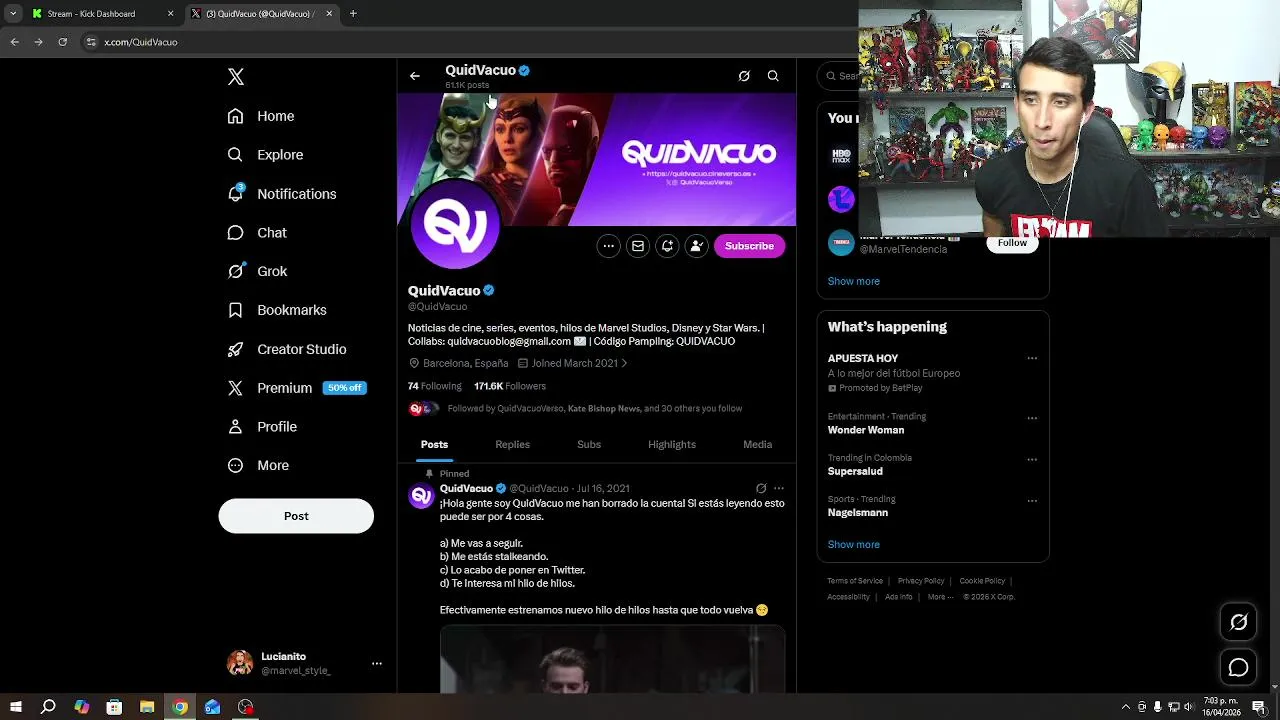
Task: Click the notify bell-plus icon
Action: tap(667, 246)
